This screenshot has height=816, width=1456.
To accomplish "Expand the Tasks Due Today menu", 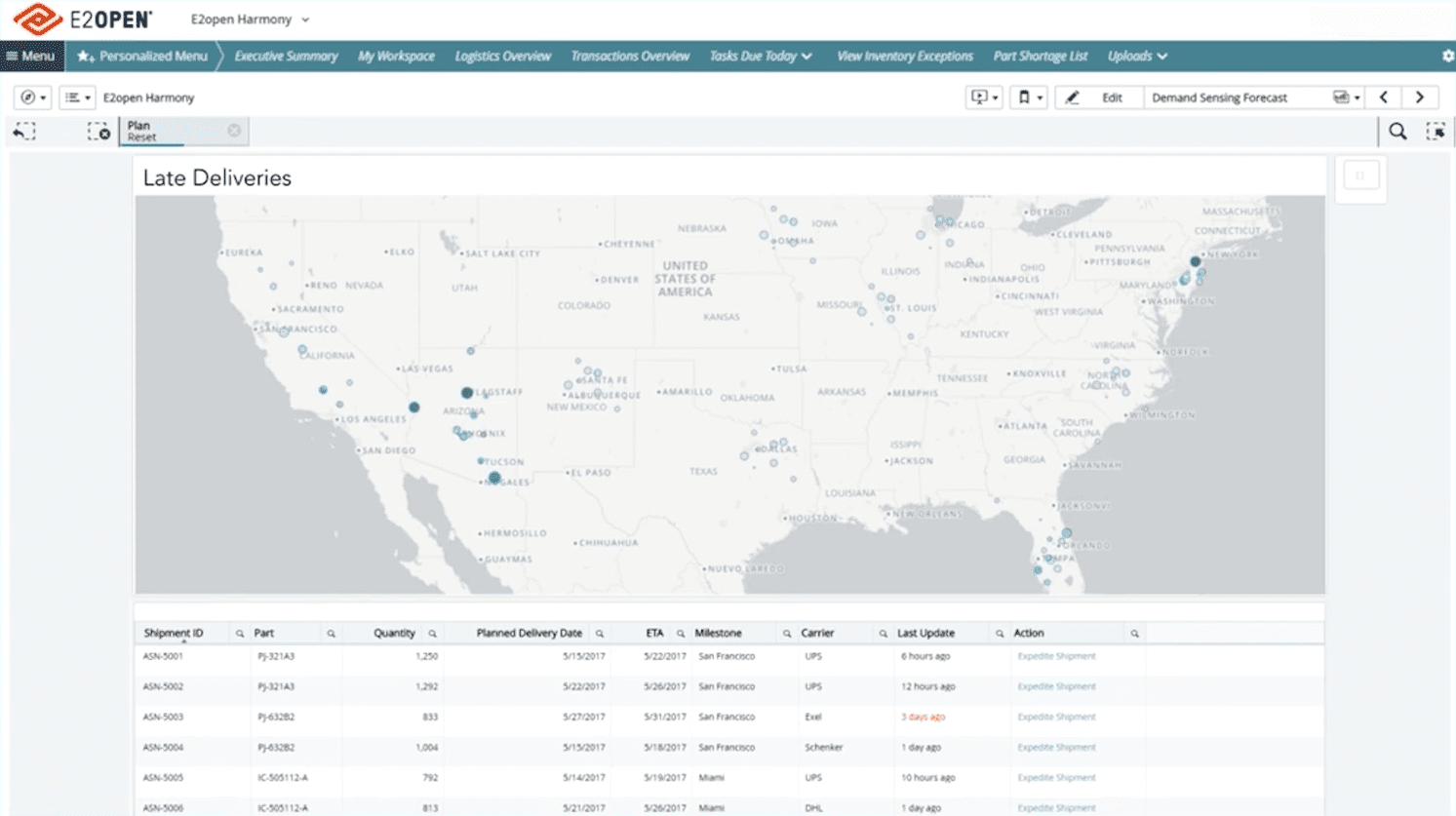I will coord(761,56).
